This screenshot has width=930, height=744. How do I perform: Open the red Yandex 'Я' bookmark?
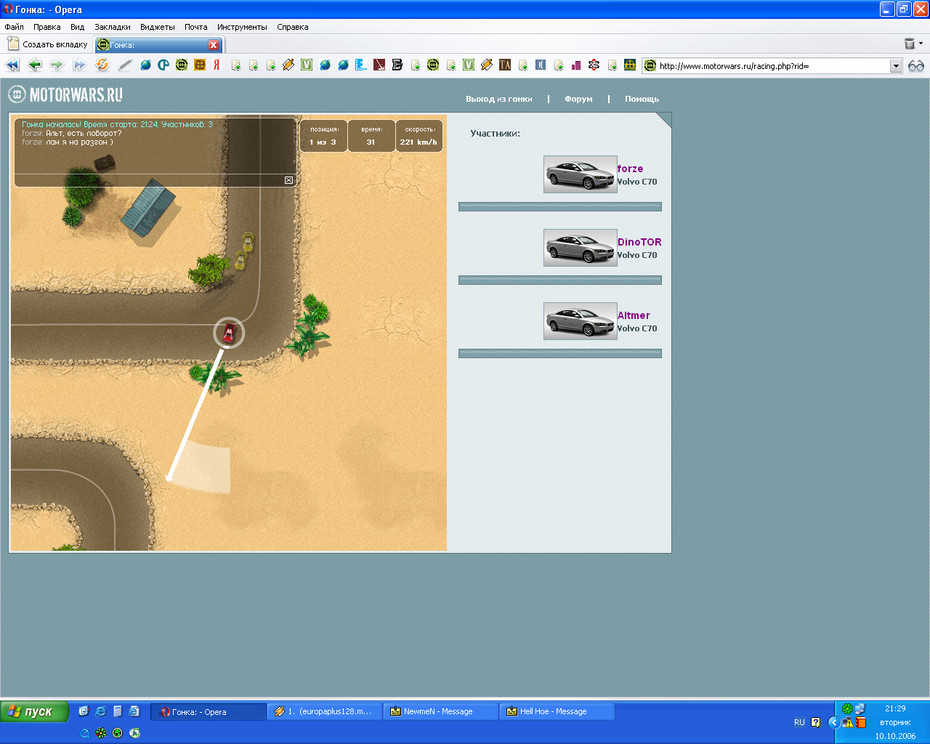click(x=216, y=65)
